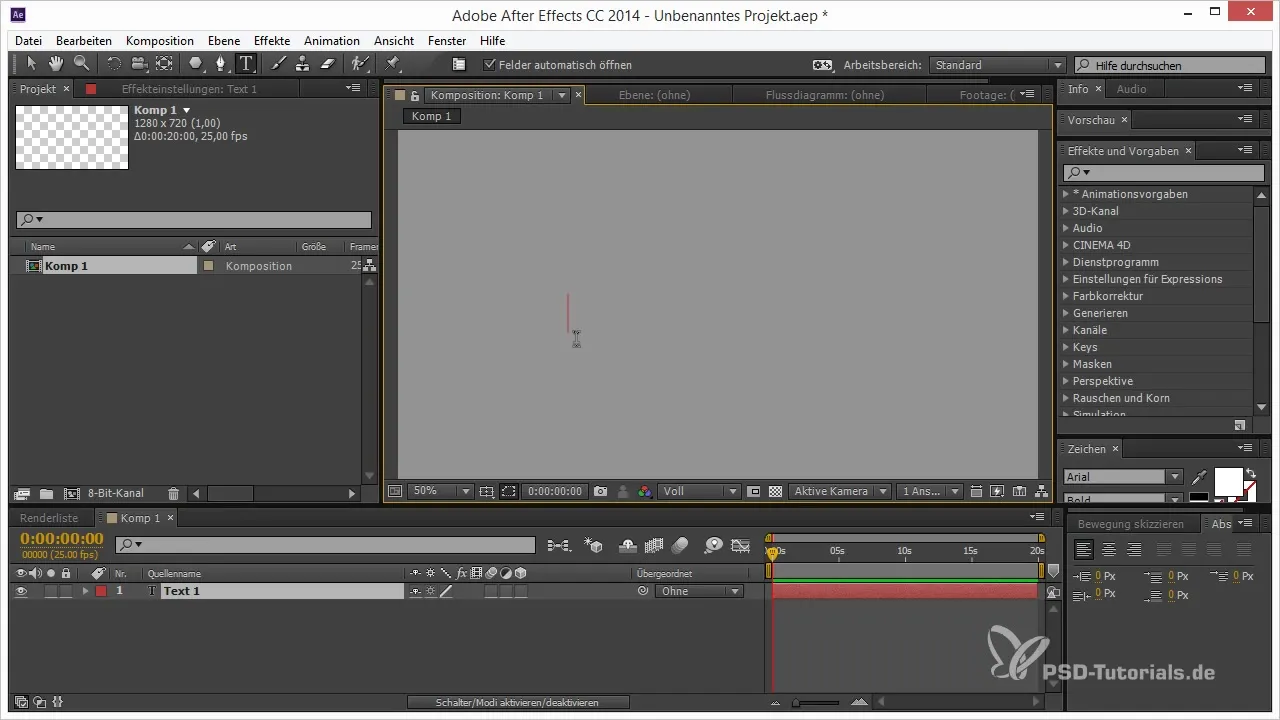Viewport: 1280px width, 720px height.
Task: Select the Eraser tool
Action: pos(326,64)
